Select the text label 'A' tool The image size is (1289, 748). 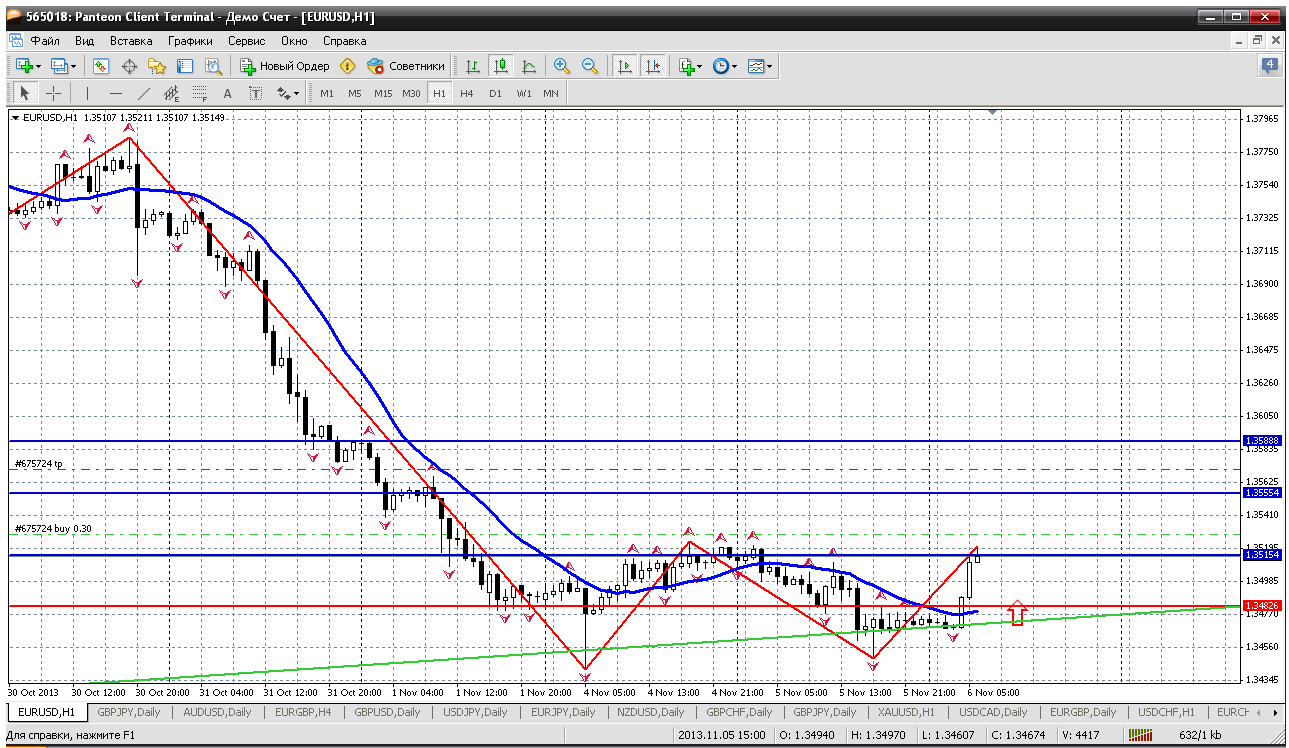point(227,93)
